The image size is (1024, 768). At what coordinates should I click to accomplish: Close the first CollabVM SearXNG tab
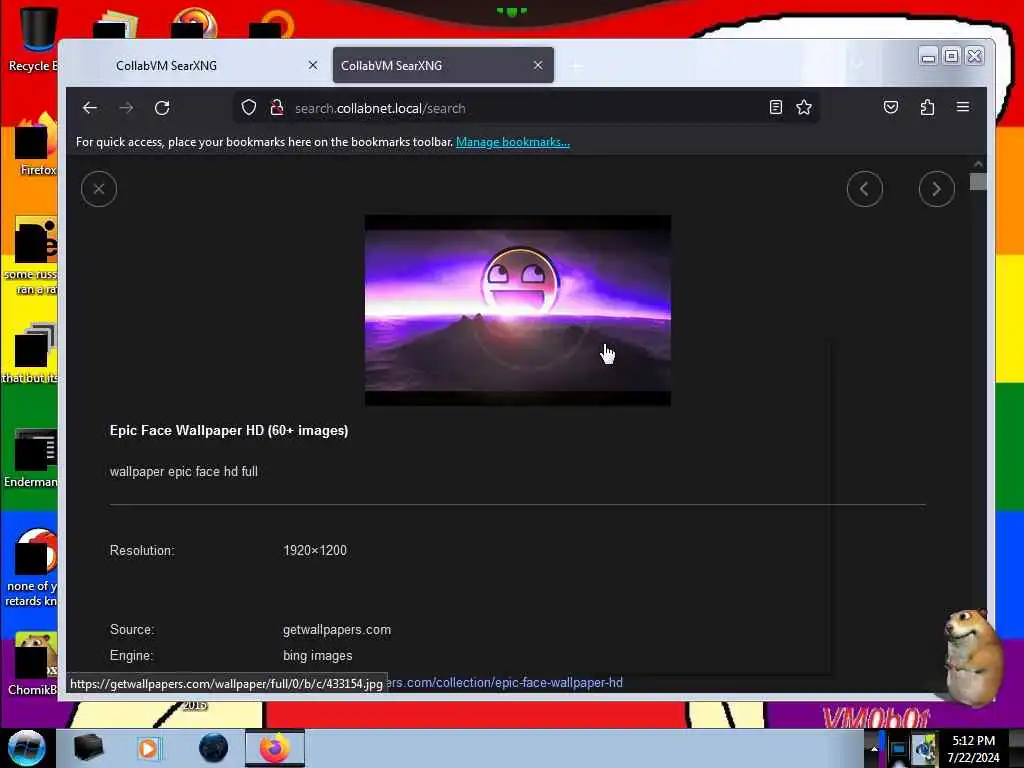point(313,65)
